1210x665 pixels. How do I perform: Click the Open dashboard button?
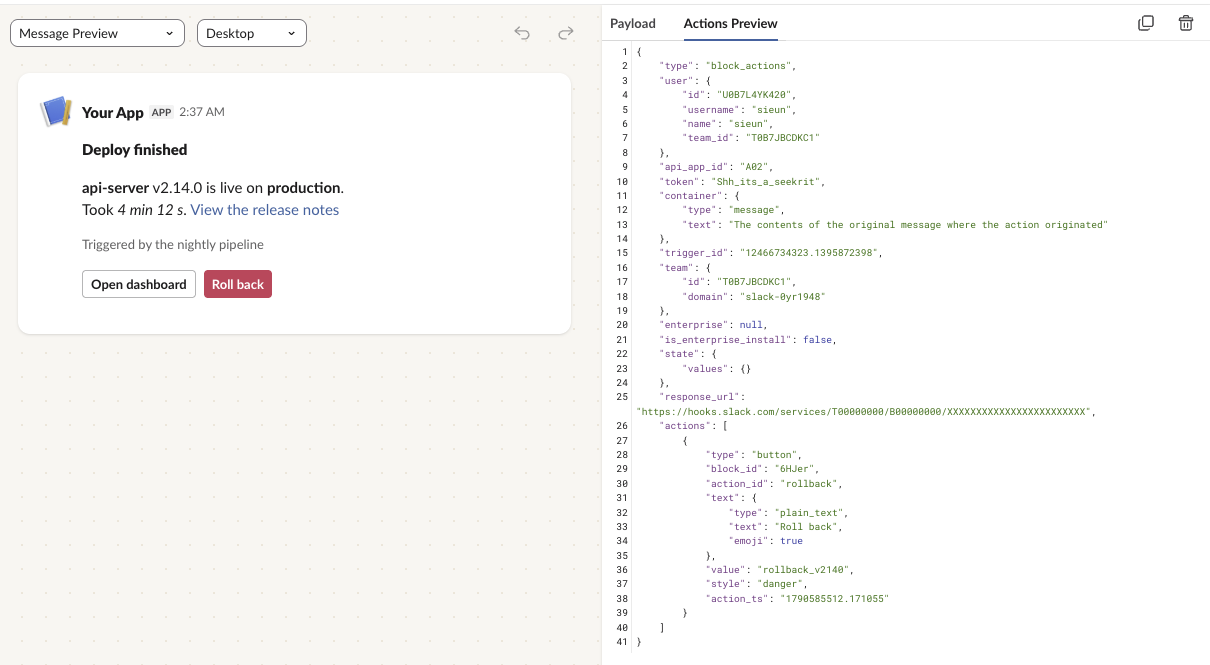pyautogui.click(x=139, y=284)
